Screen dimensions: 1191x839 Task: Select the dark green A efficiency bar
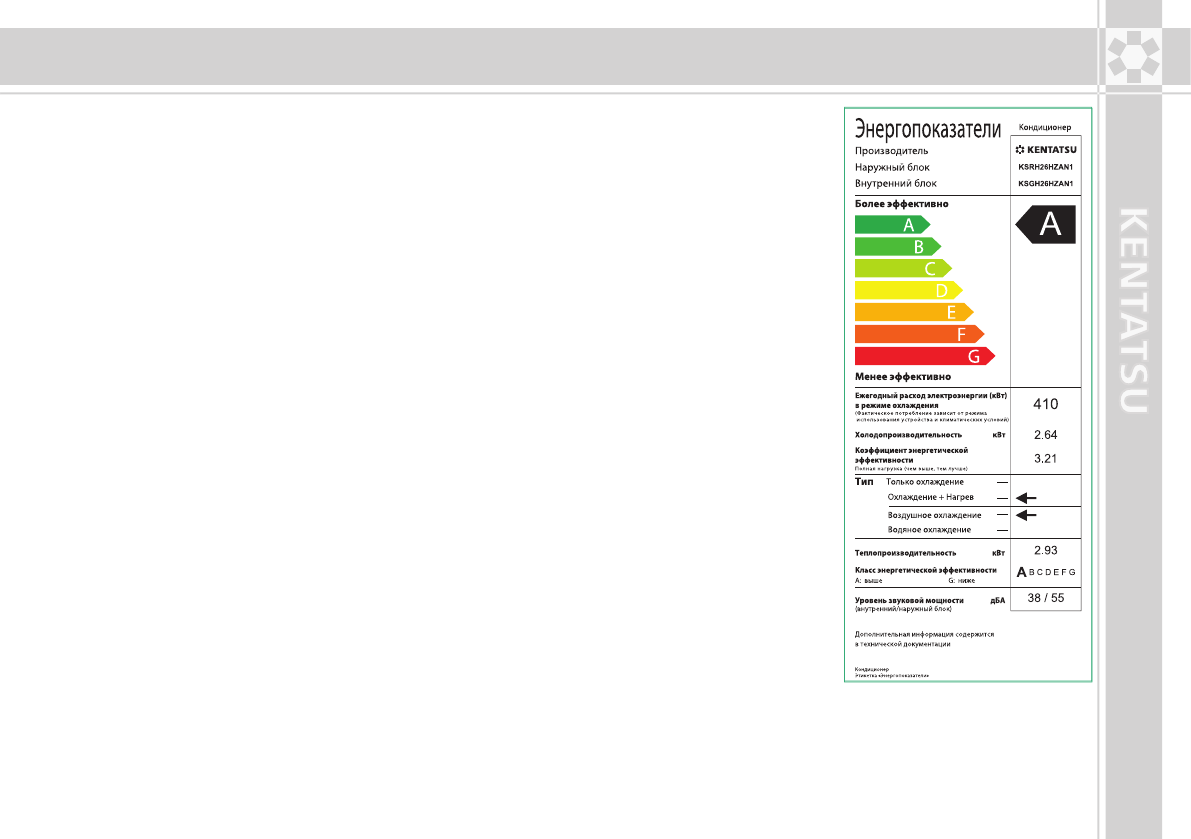(x=892, y=224)
